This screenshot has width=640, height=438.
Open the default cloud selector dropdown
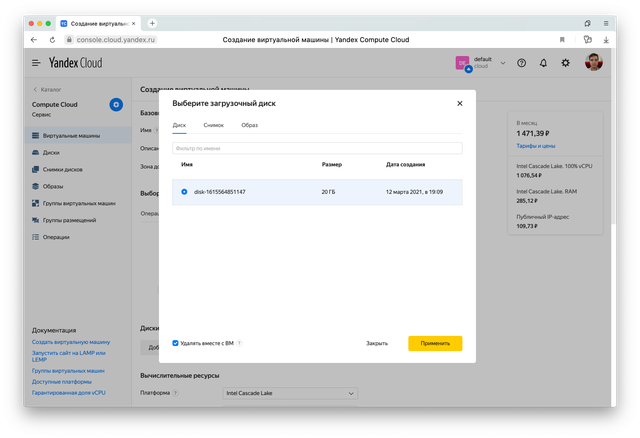coord(480,62)
